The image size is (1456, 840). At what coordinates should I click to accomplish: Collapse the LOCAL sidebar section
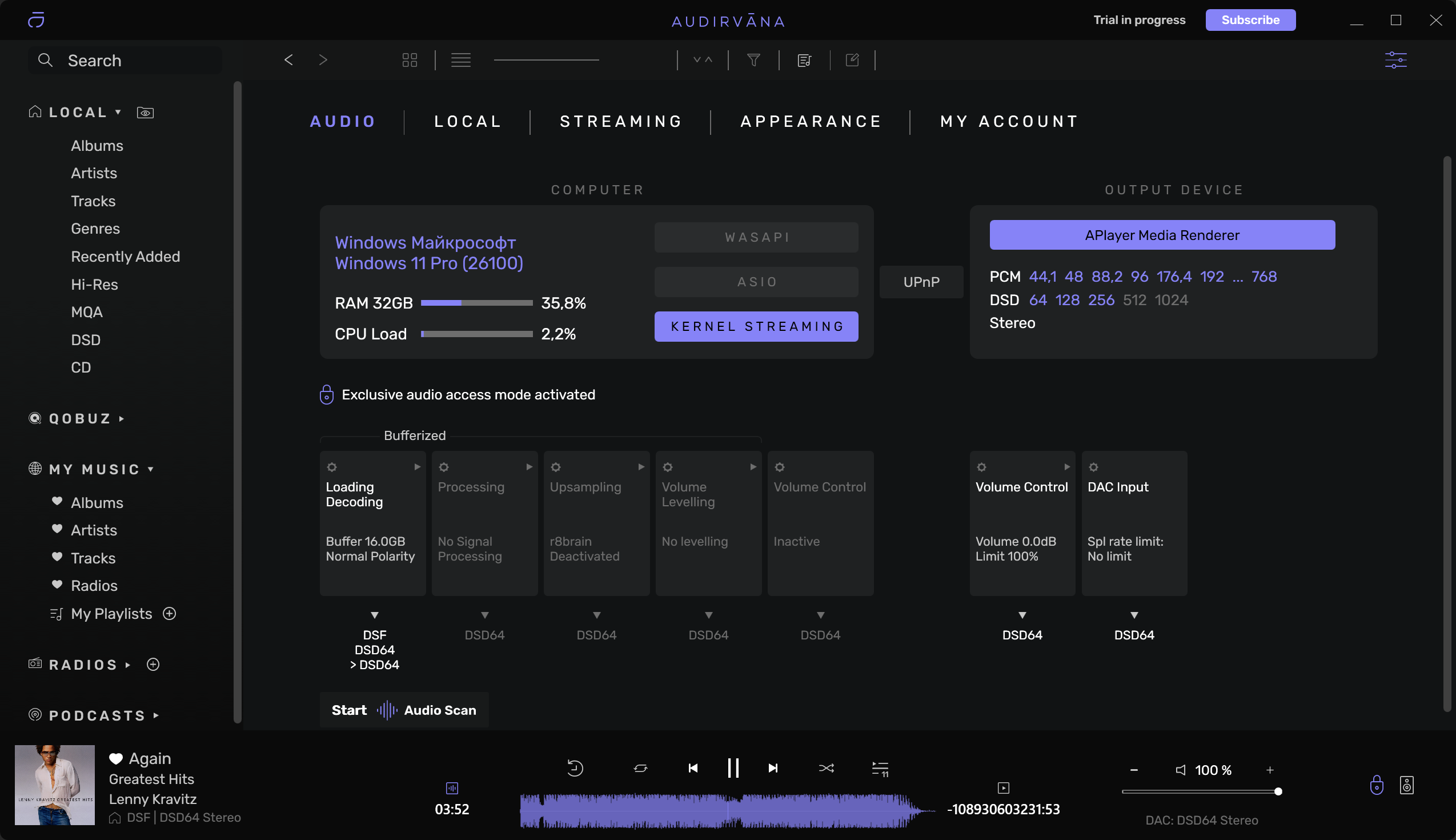coord(118,112)
